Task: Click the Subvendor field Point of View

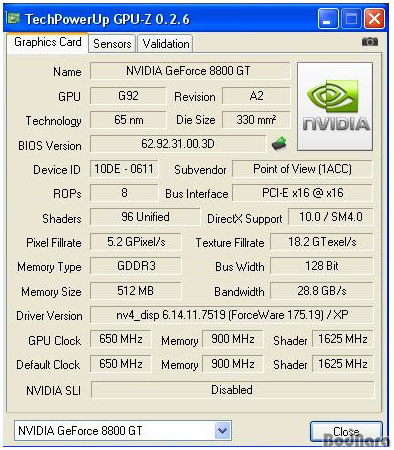Action: click(x=302, y=169)
